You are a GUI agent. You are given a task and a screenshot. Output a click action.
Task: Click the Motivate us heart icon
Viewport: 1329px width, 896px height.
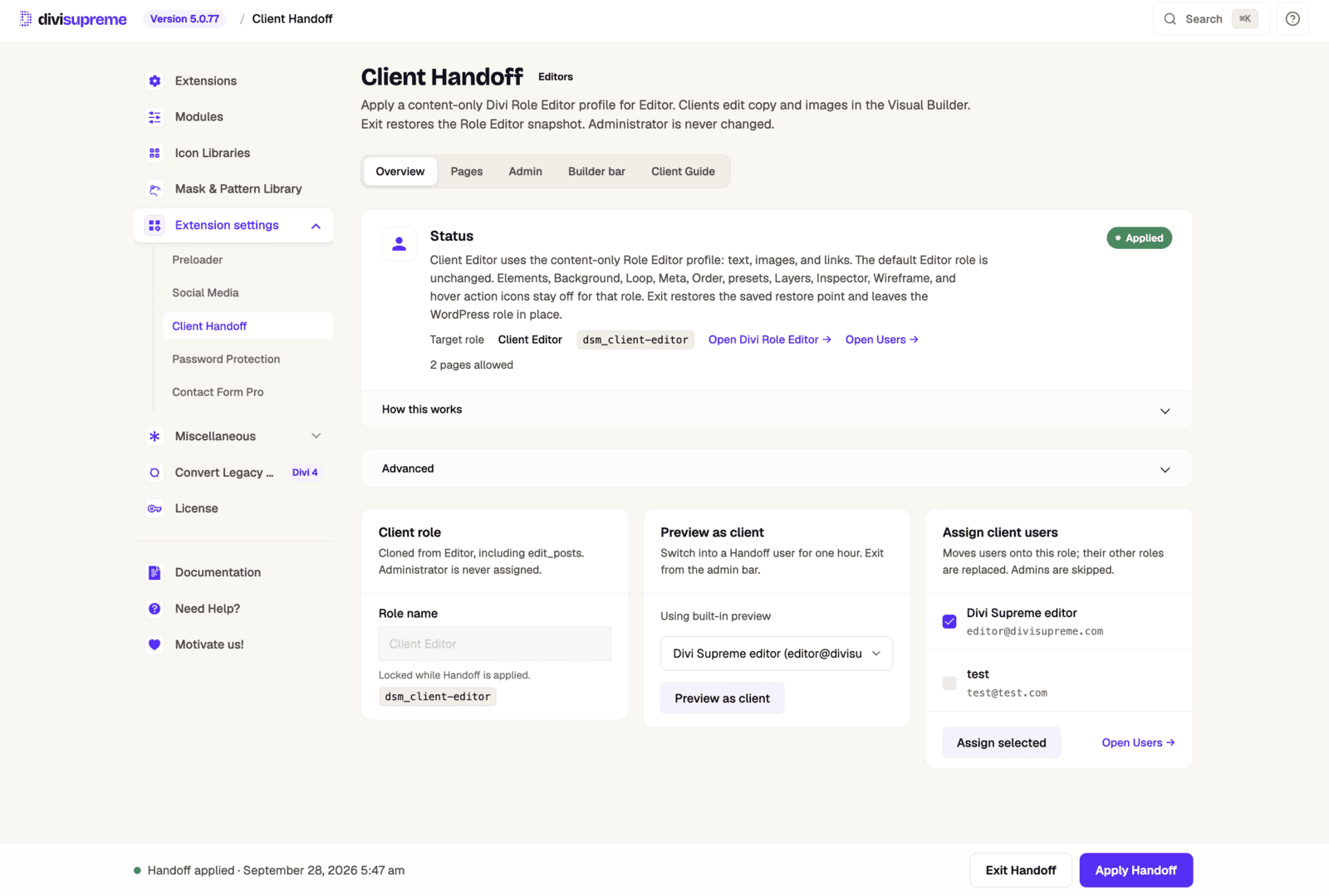(x=154, y=644)
